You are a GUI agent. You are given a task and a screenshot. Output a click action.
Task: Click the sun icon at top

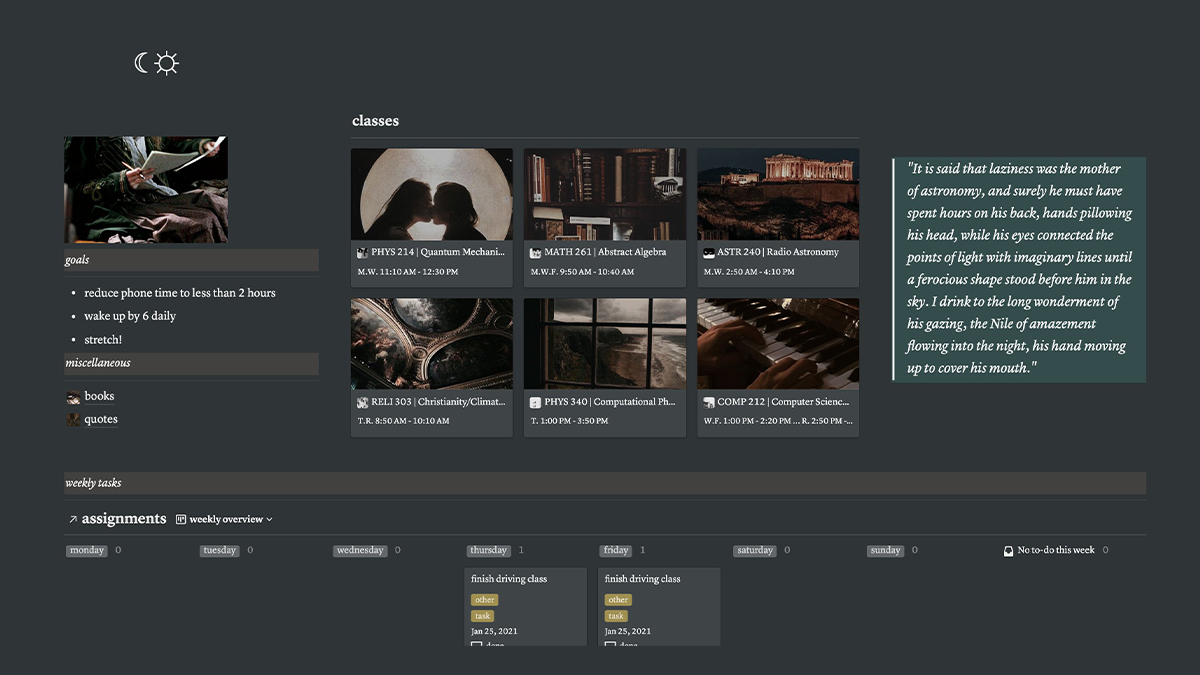[x=166, y=64]
